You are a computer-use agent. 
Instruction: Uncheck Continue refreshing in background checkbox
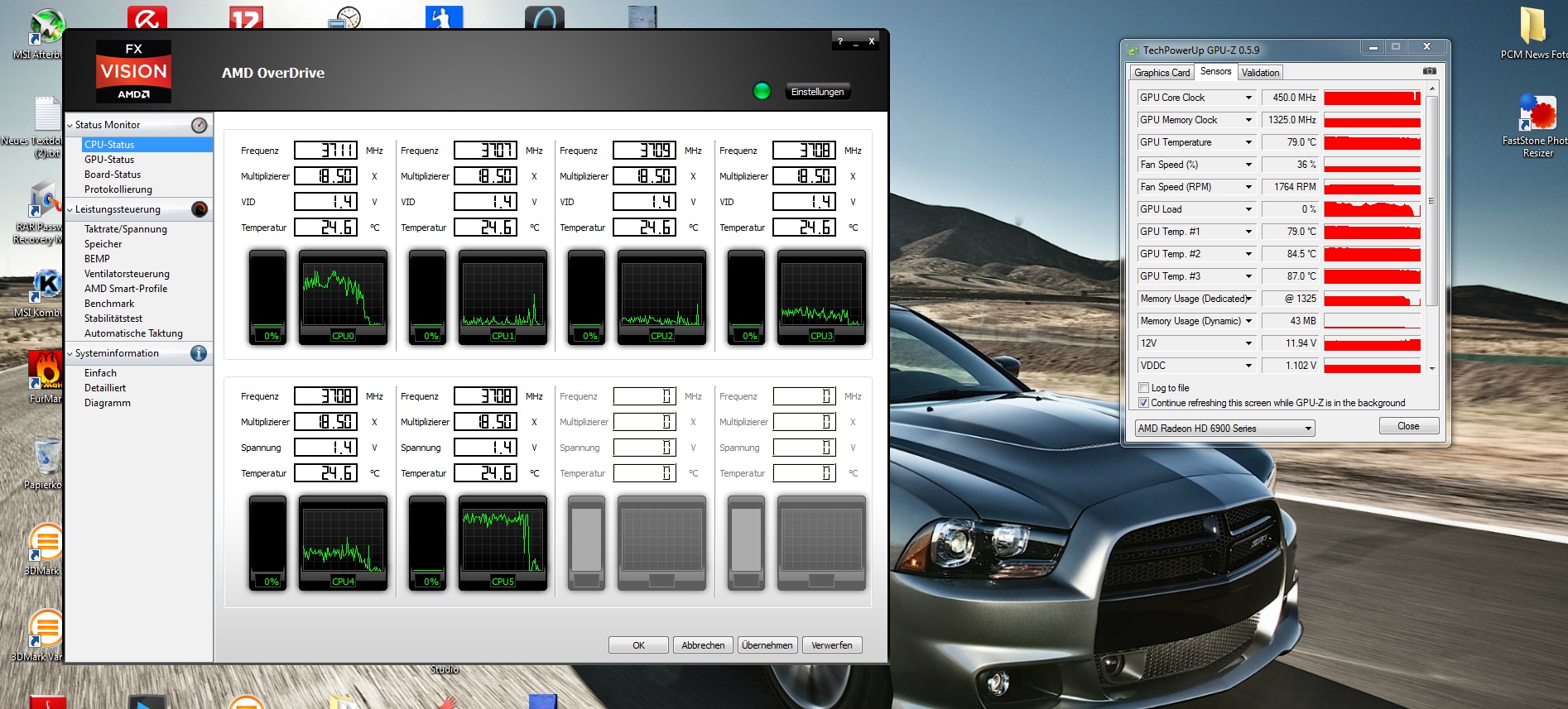[1143, 403]
